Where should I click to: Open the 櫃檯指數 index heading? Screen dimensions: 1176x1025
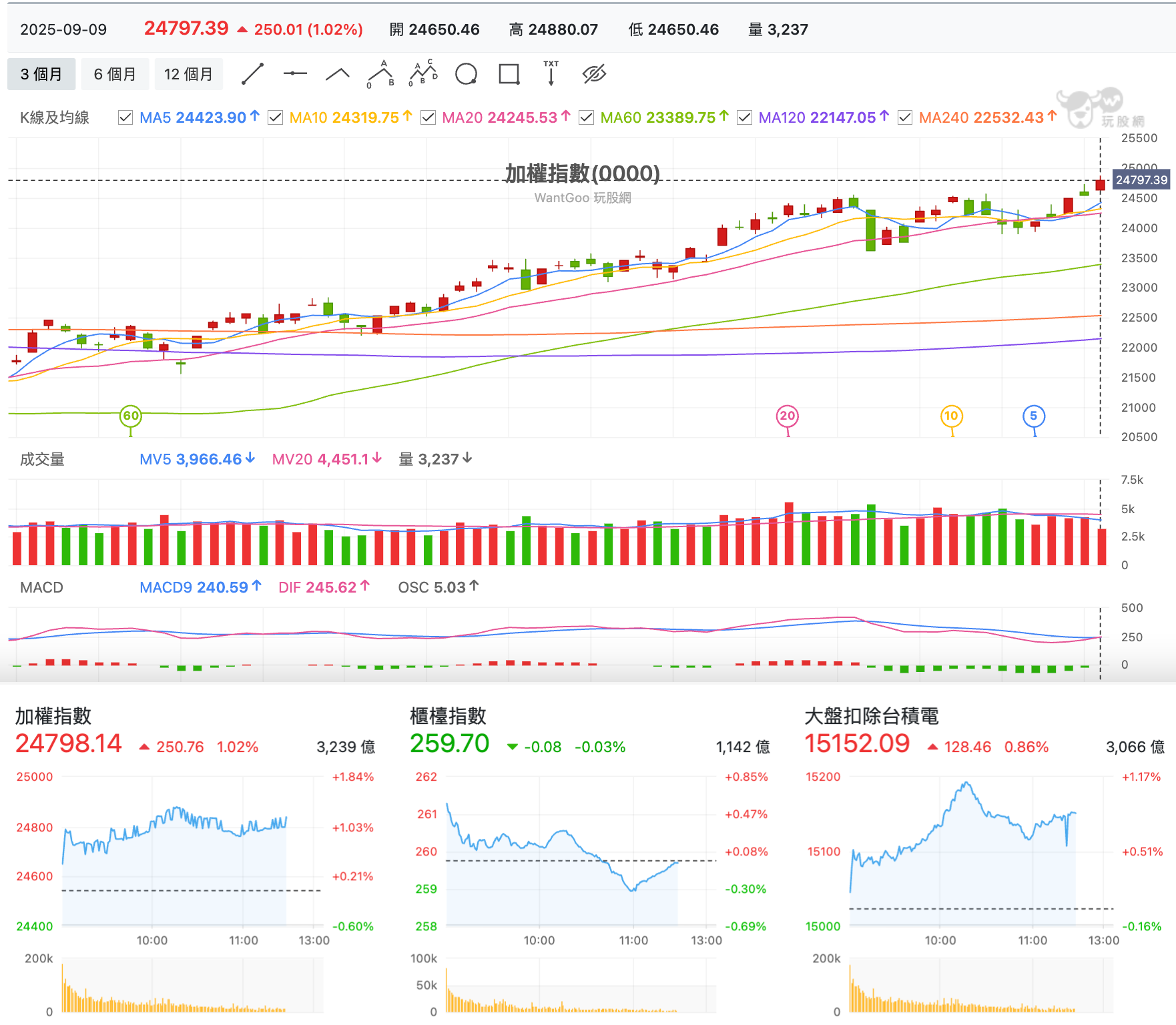click(448, 716)
